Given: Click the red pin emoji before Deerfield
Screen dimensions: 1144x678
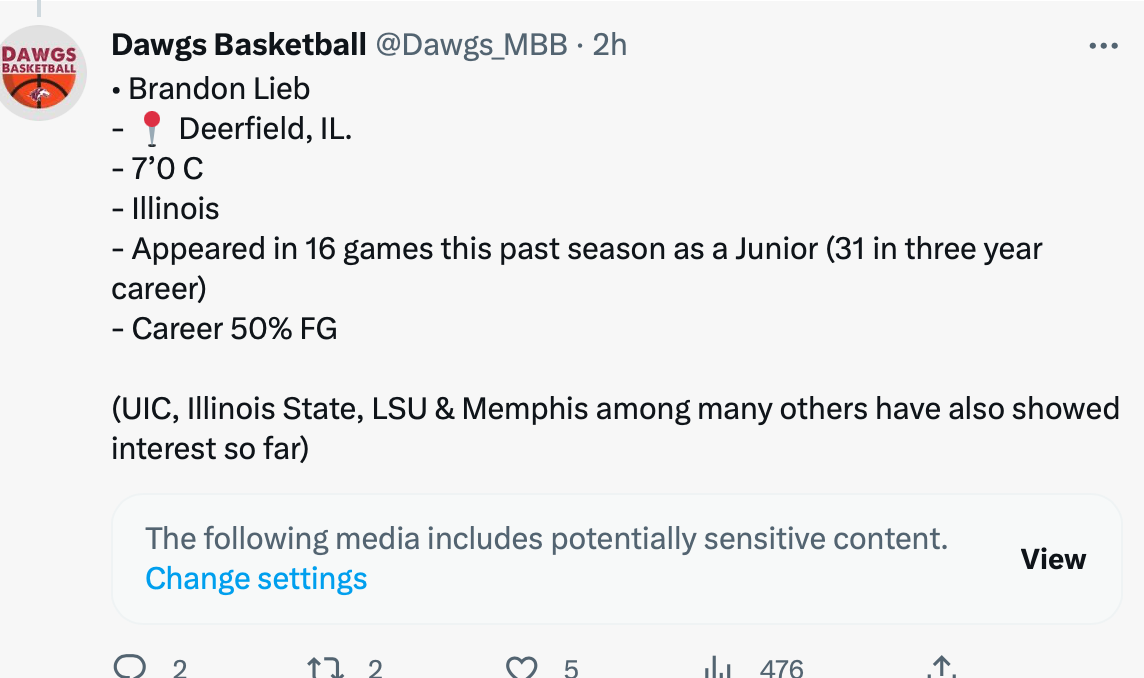Looking at the screenshot, I should [152, 129].
